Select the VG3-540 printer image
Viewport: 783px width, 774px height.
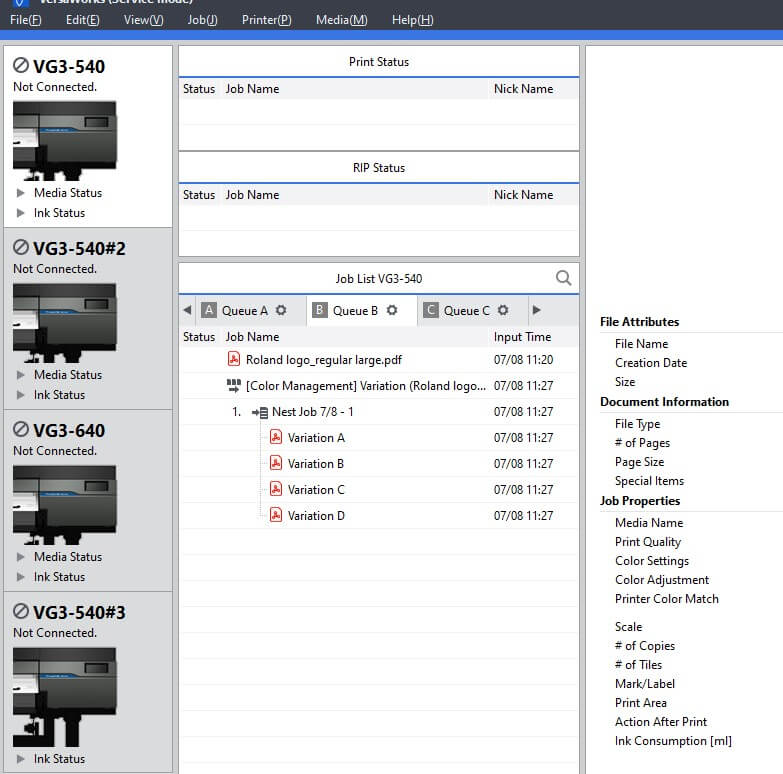point(65,140)
